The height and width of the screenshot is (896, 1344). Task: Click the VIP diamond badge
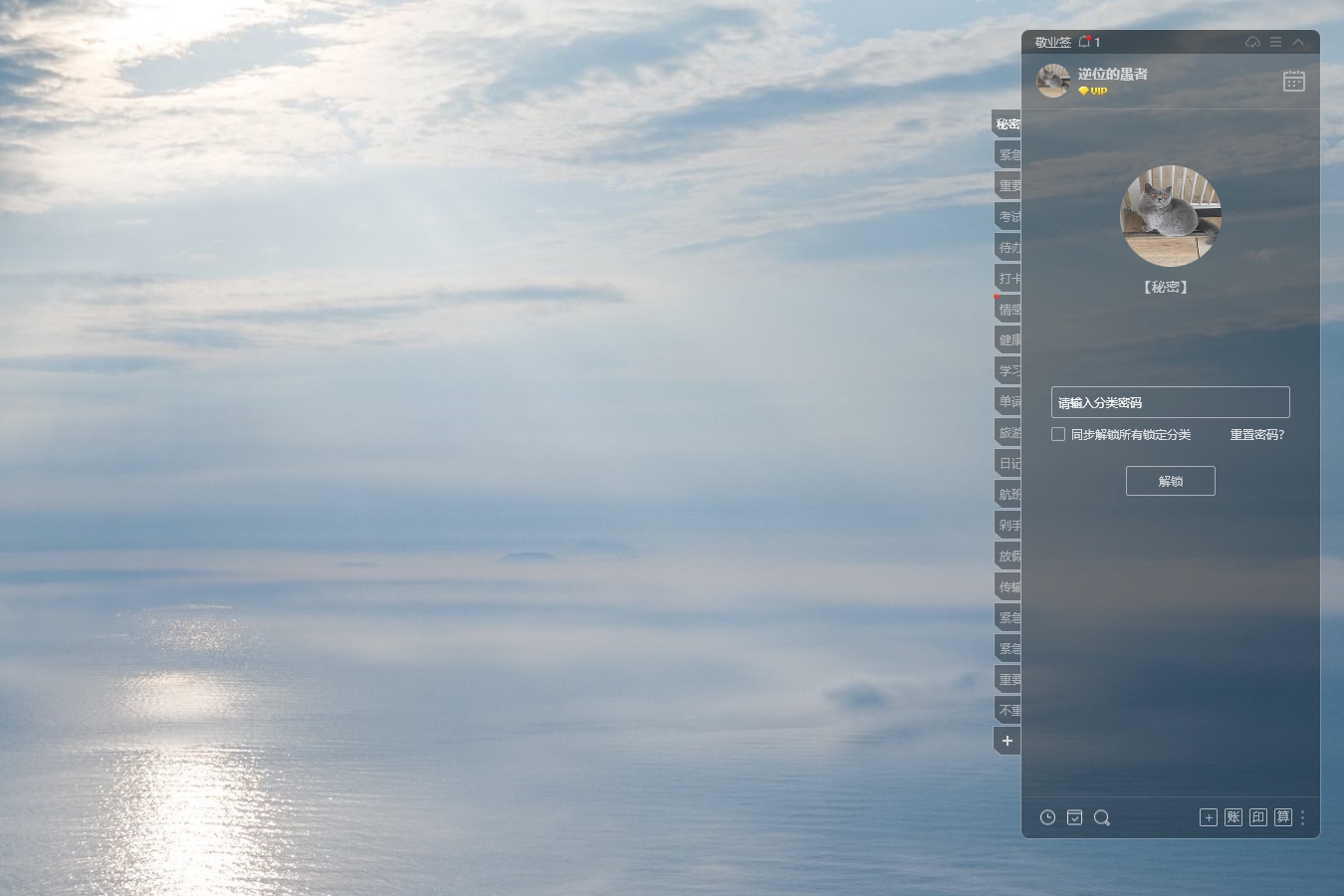(1092, 91)
